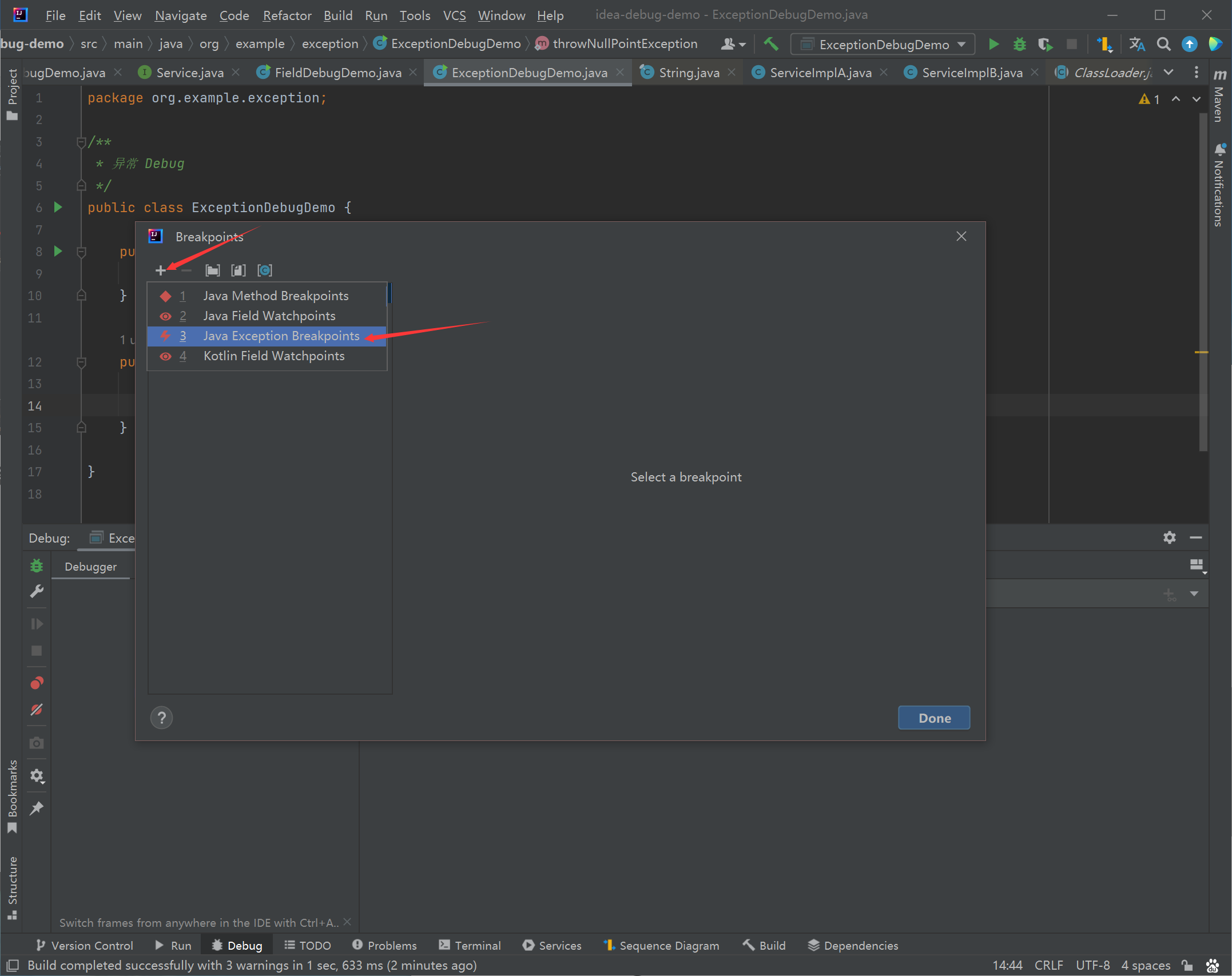The height and width of the screenshot is (976, 1232).
Task: Open Search Everywhere magnifier icon
Action: point(1163,44)
